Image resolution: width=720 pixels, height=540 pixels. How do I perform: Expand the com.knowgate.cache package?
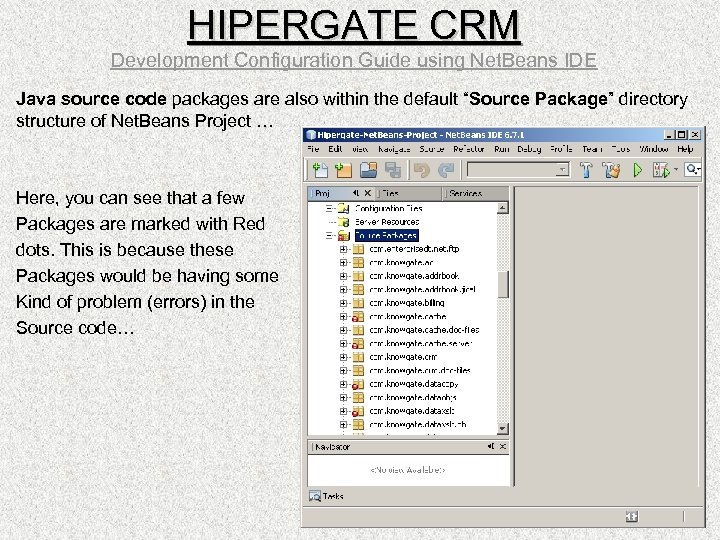(343, 316)
